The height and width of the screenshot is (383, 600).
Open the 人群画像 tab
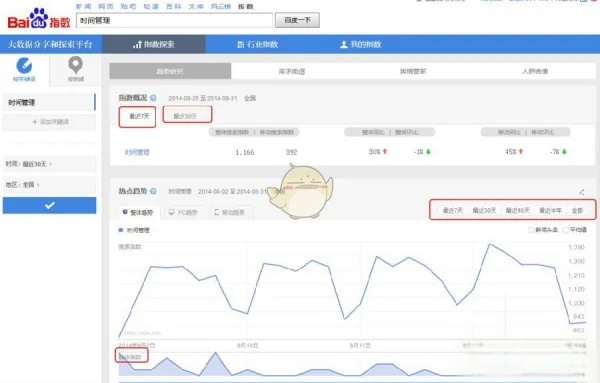[535, 71]
